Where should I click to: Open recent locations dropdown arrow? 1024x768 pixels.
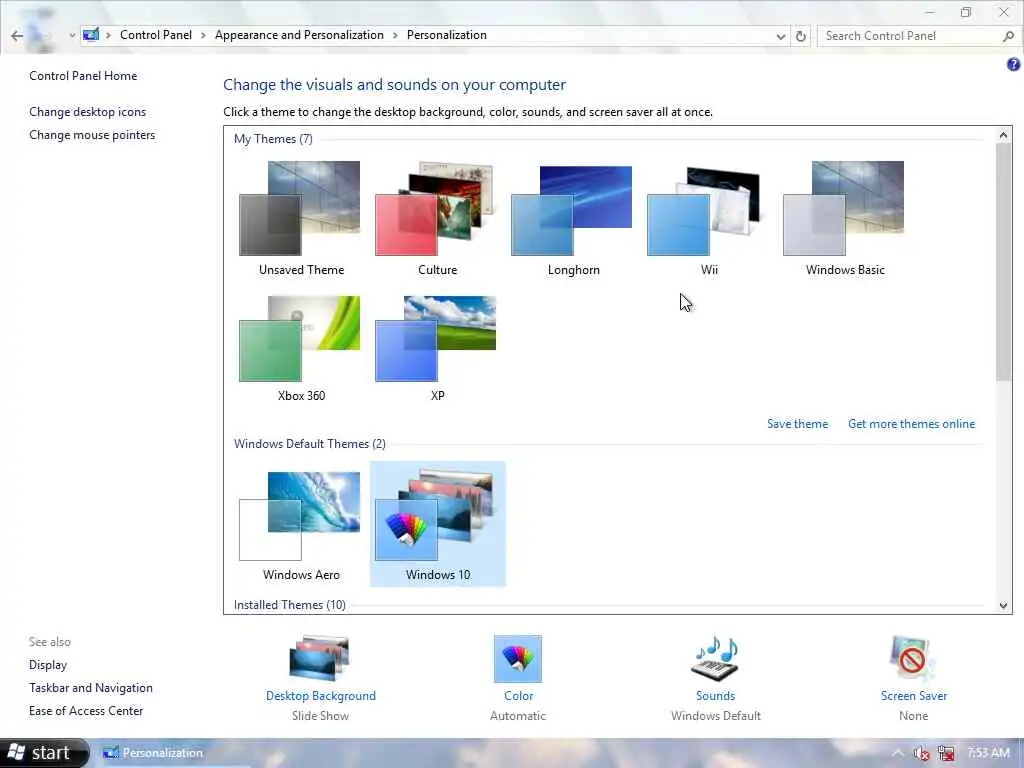pyautogui.click(x=72, y=36)
